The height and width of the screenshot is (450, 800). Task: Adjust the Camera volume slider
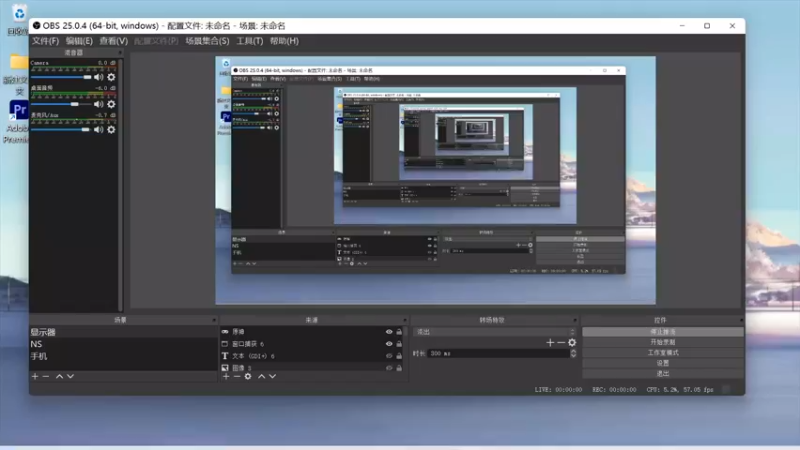click(61, 77)
